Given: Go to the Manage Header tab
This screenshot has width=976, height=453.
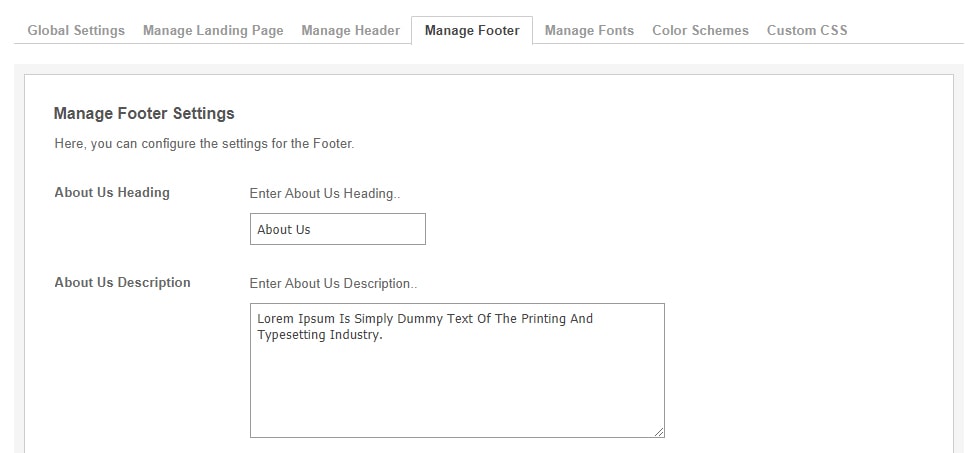Looking at the screenshot, I should click(350, 30).
